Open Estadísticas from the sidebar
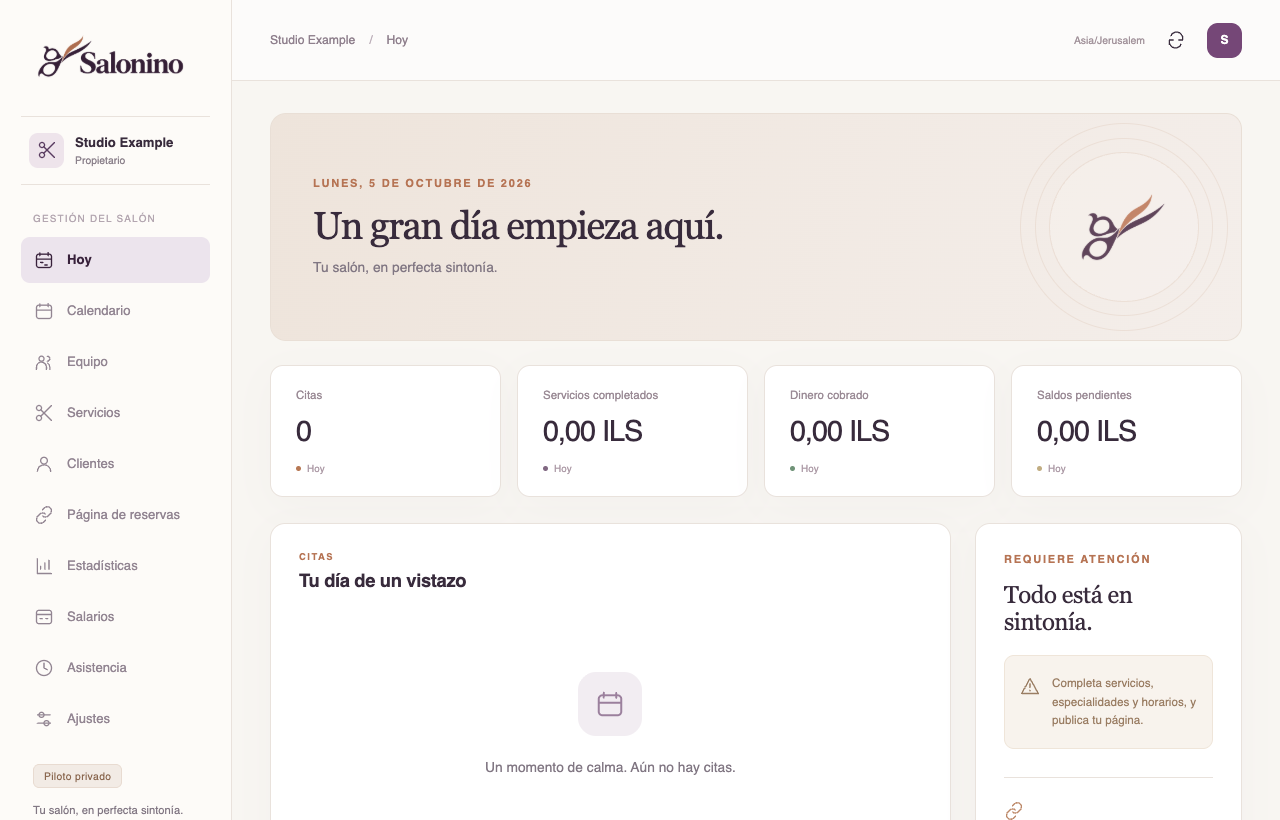 point(115,566)
